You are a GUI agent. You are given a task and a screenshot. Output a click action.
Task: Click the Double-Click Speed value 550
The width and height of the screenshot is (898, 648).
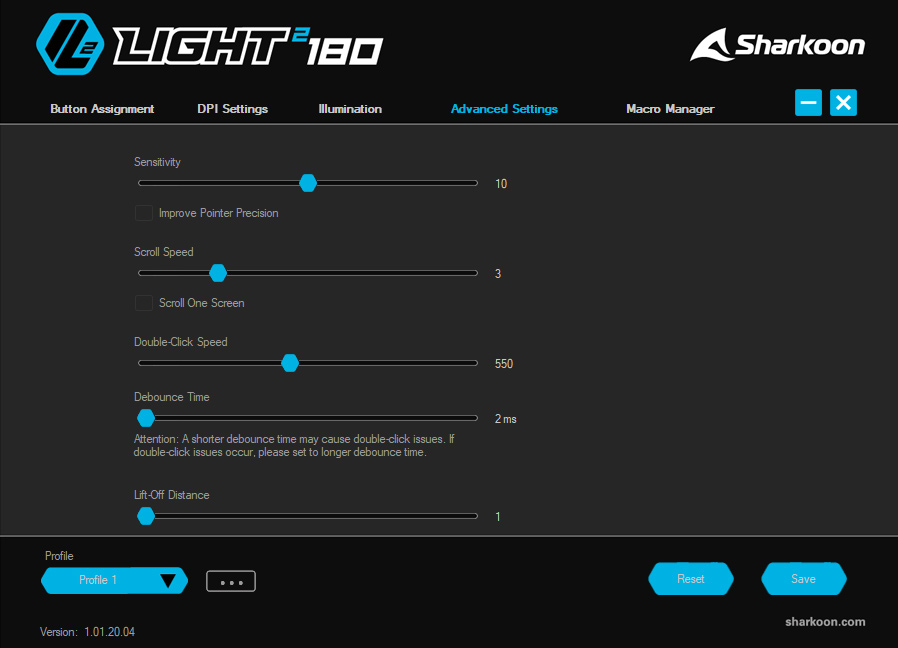coord(503,364)
